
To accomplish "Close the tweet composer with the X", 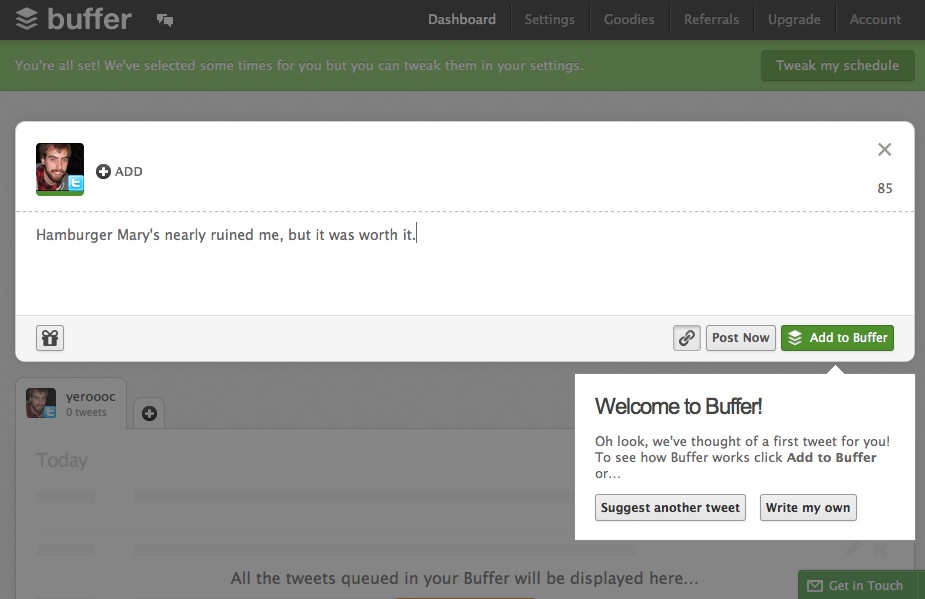I will (x=884, y=149).
